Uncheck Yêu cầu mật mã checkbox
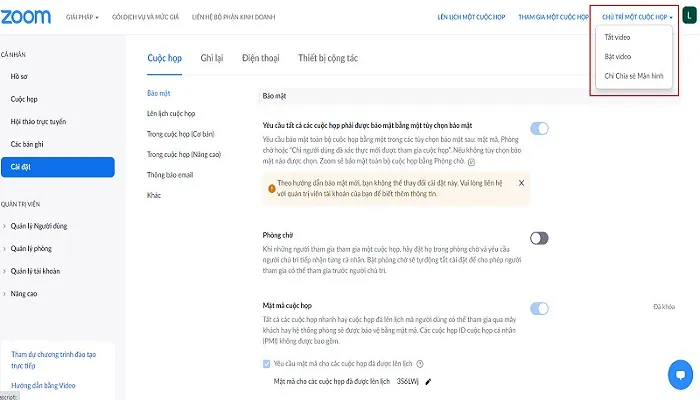700x400 pixels. point(266,364)
